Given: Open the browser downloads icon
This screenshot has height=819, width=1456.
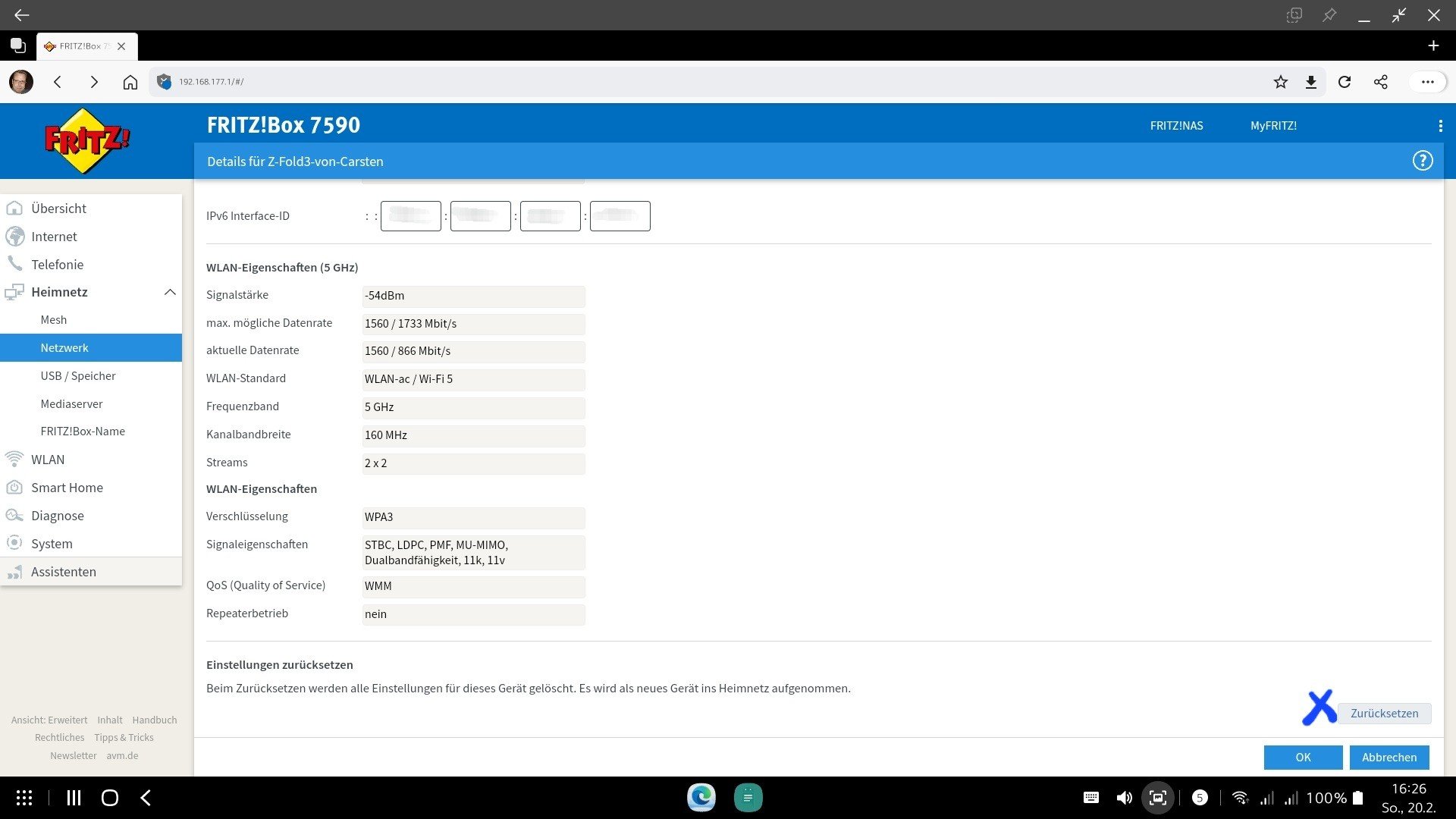Looking at the screenshot, I should (1310, 82).
